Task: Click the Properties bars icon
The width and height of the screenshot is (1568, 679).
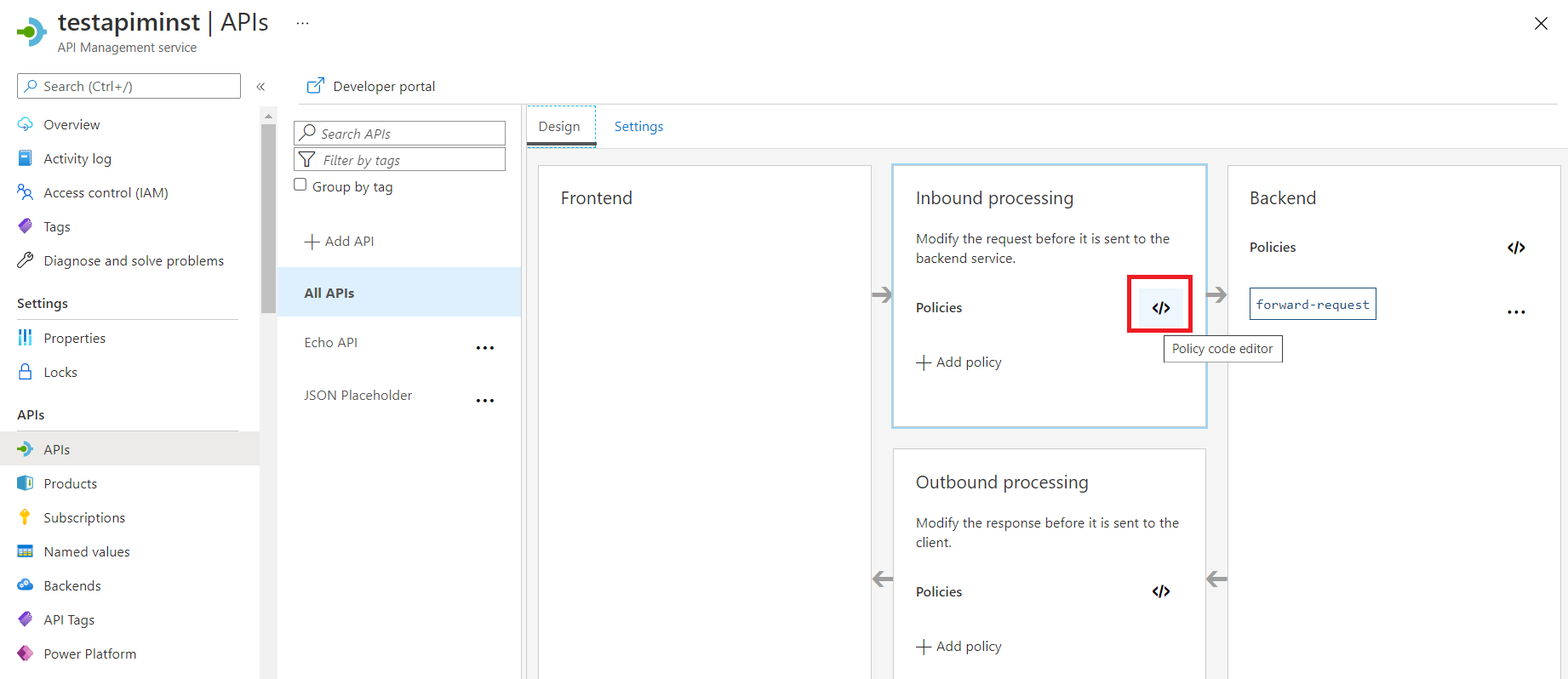Action: coord(26,338)
